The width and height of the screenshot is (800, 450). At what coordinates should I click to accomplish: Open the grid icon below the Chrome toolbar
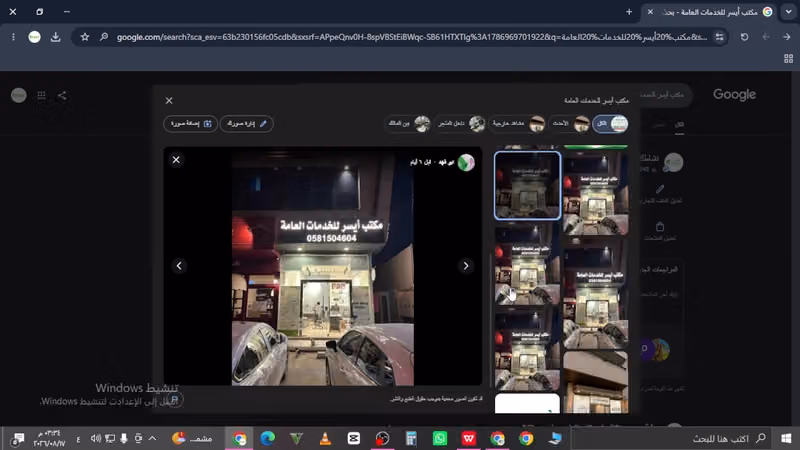pos(788,59)
